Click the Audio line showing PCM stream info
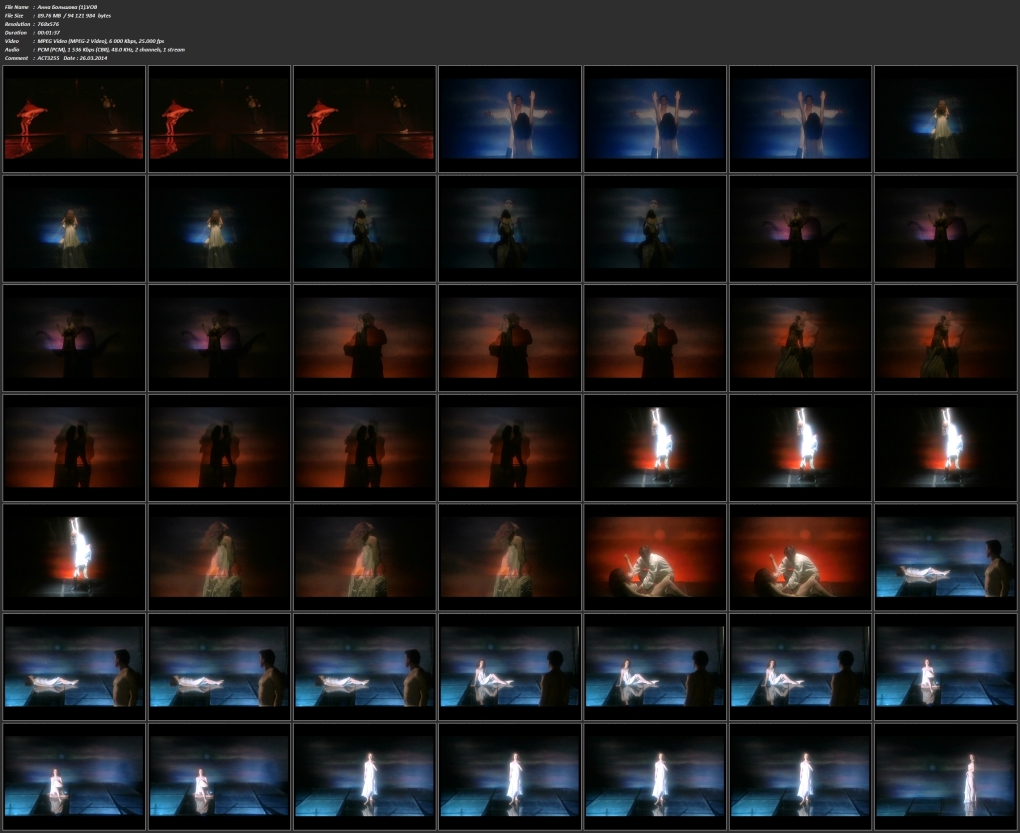Screen dimensions: 1020x833 (x=110, y=49)
